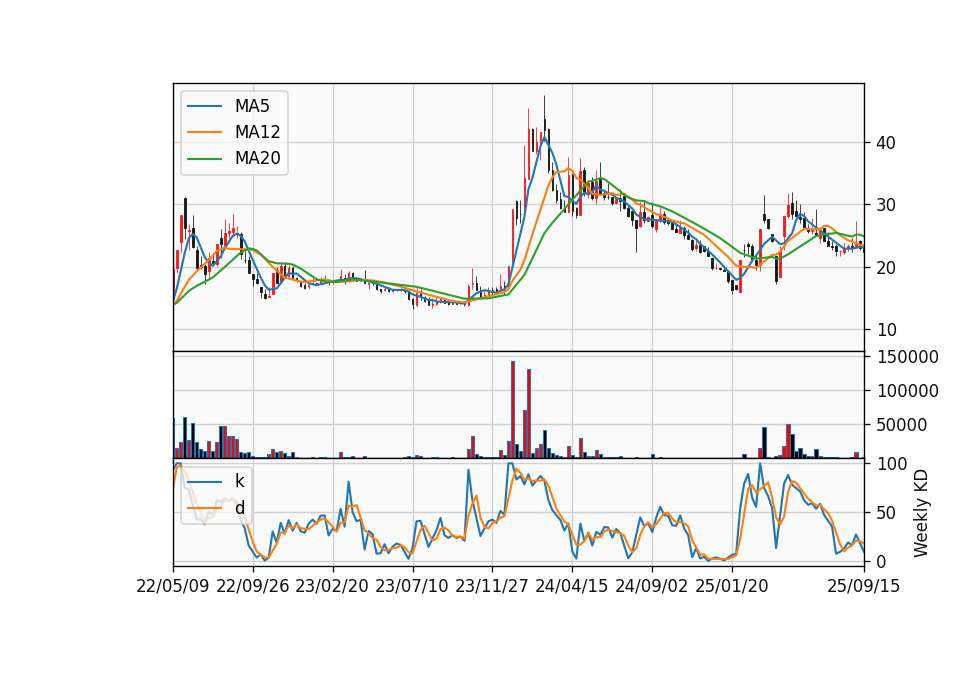Click the blue MA5 legend line sample
Image resolution: width=960 pixels, height=690 pixels.
204,107
